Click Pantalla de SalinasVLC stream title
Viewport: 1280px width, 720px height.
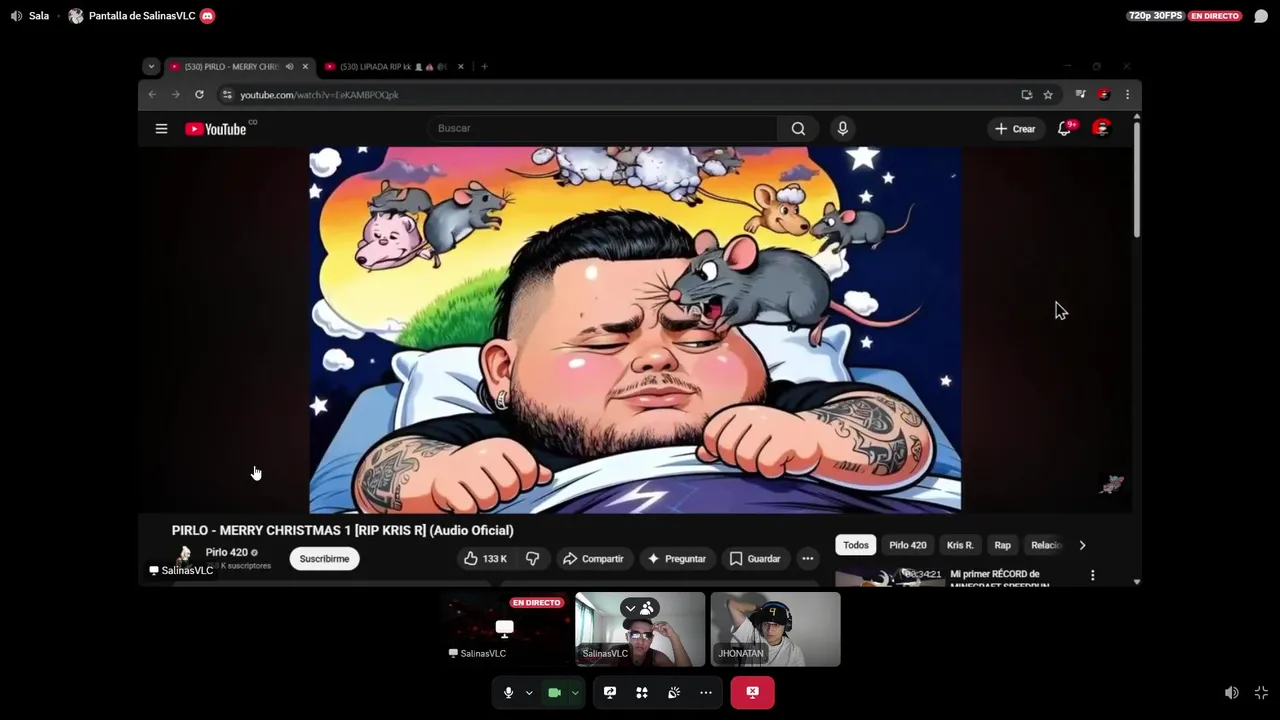coord(142,16)
